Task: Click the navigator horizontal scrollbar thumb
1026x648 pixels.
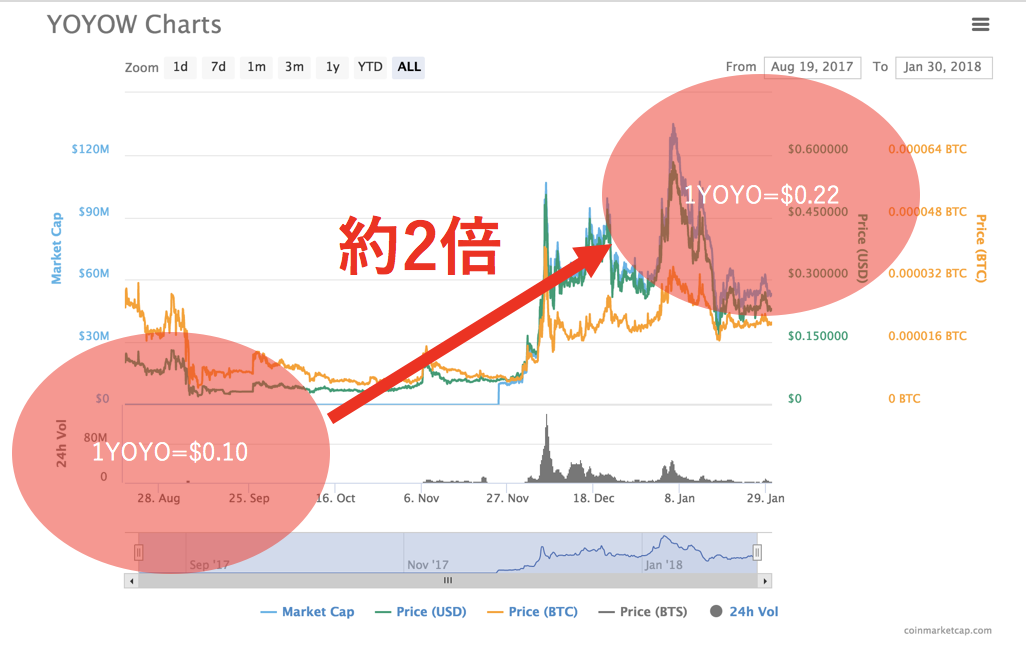Action: pos(448,581)
